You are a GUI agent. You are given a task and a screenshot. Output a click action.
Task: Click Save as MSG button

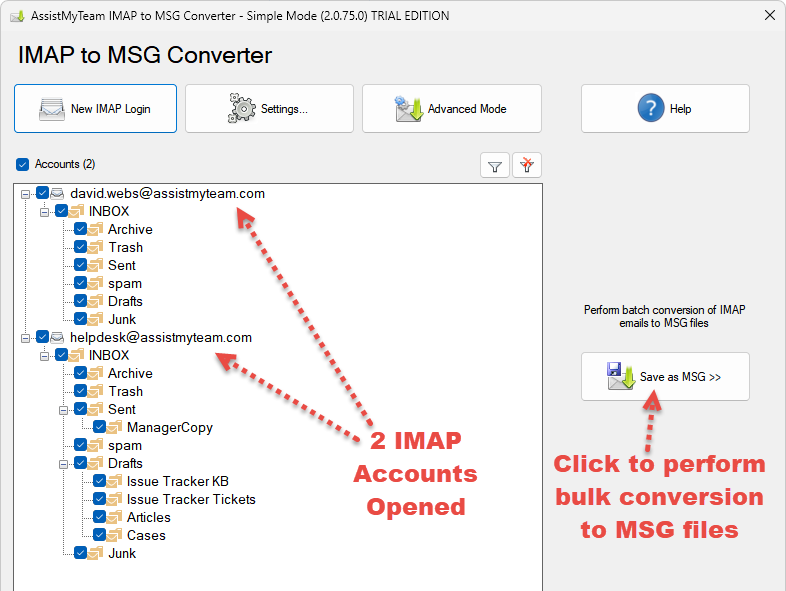[665, 376]
